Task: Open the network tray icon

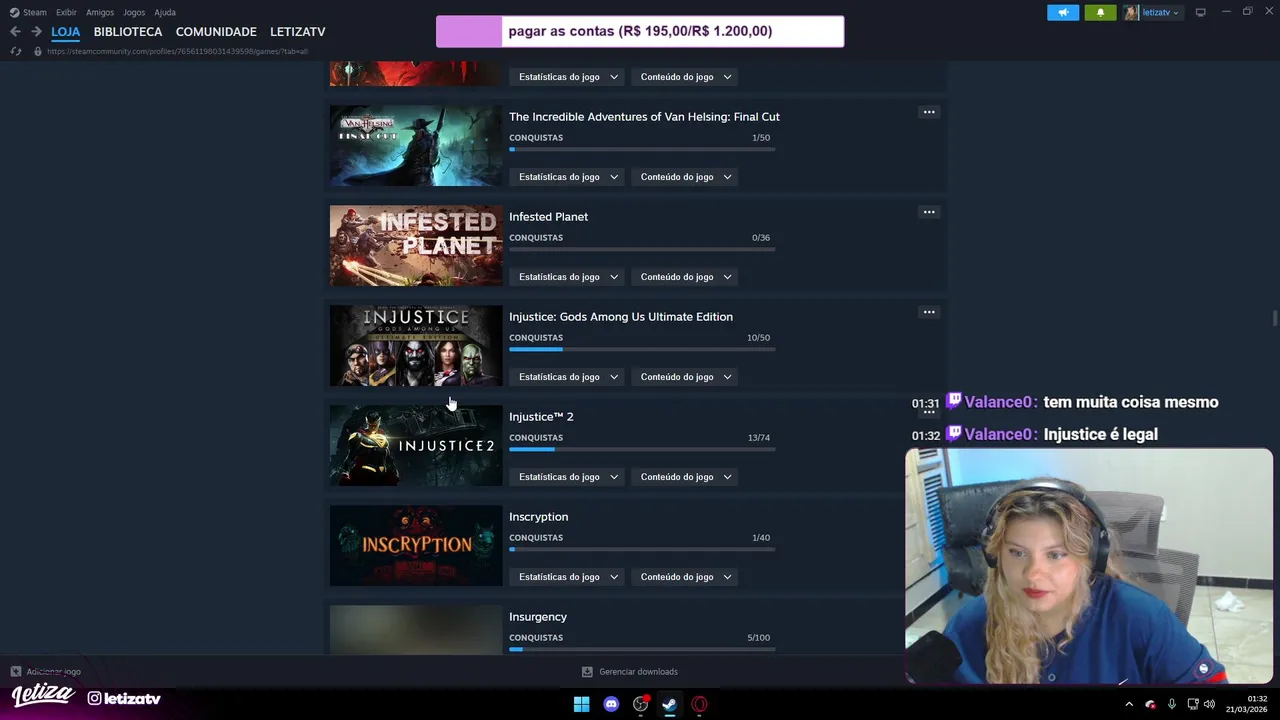Action: [x=1192, y=704]
